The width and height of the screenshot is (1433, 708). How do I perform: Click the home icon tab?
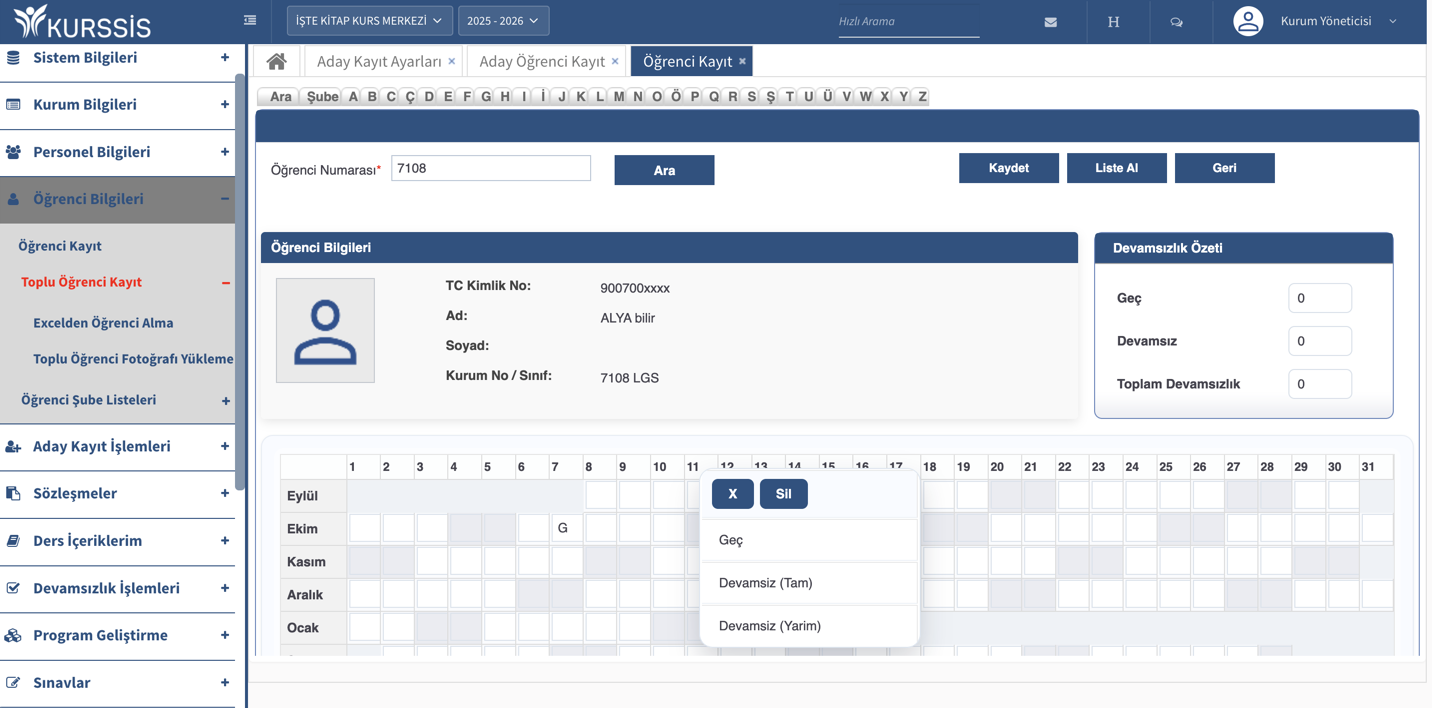(277, 62)
